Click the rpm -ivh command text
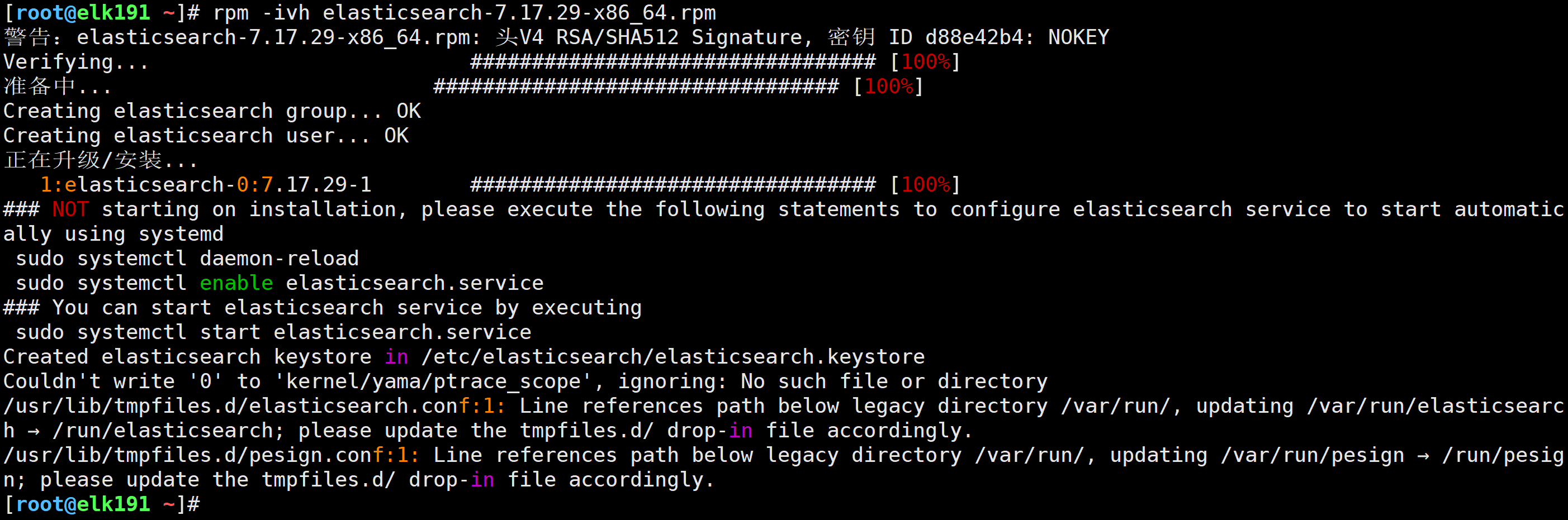The height and width of the screenshot is (520, 1568). pos(464,13)
